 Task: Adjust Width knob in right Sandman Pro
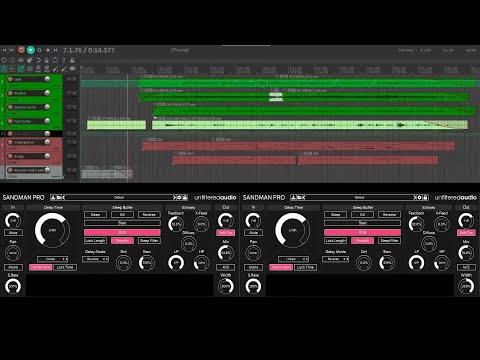(466, 286)
